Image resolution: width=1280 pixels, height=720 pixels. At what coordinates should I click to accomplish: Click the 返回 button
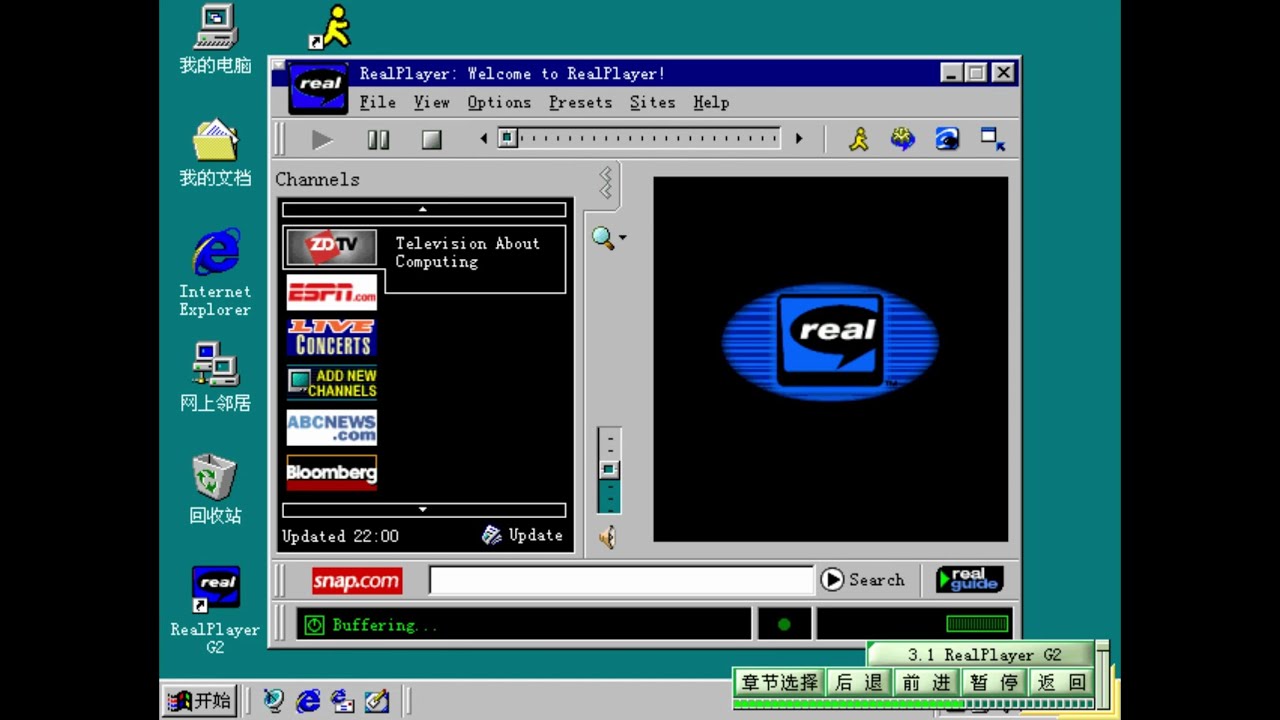coord(1062,682)
